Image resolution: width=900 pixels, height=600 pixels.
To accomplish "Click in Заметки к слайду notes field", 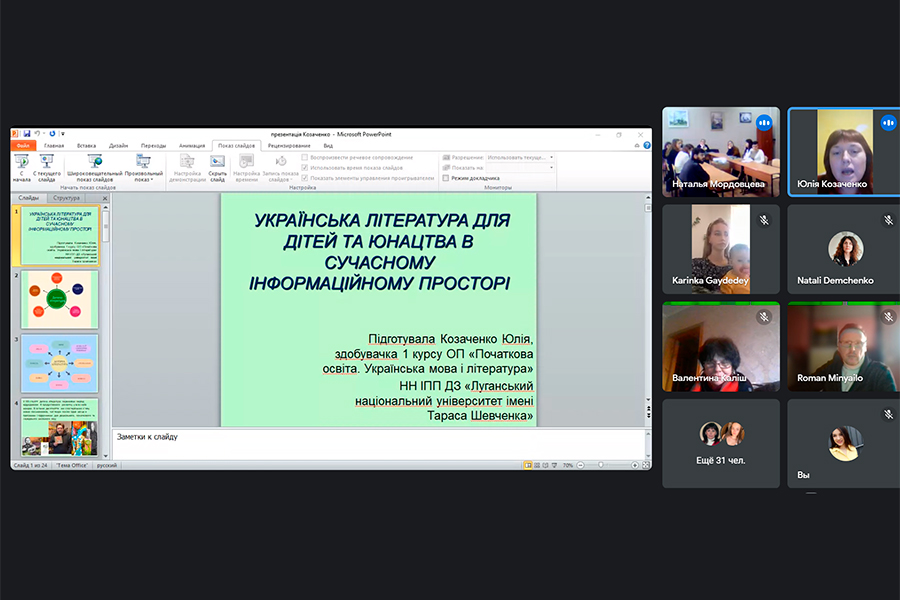I will pos(378,444).
